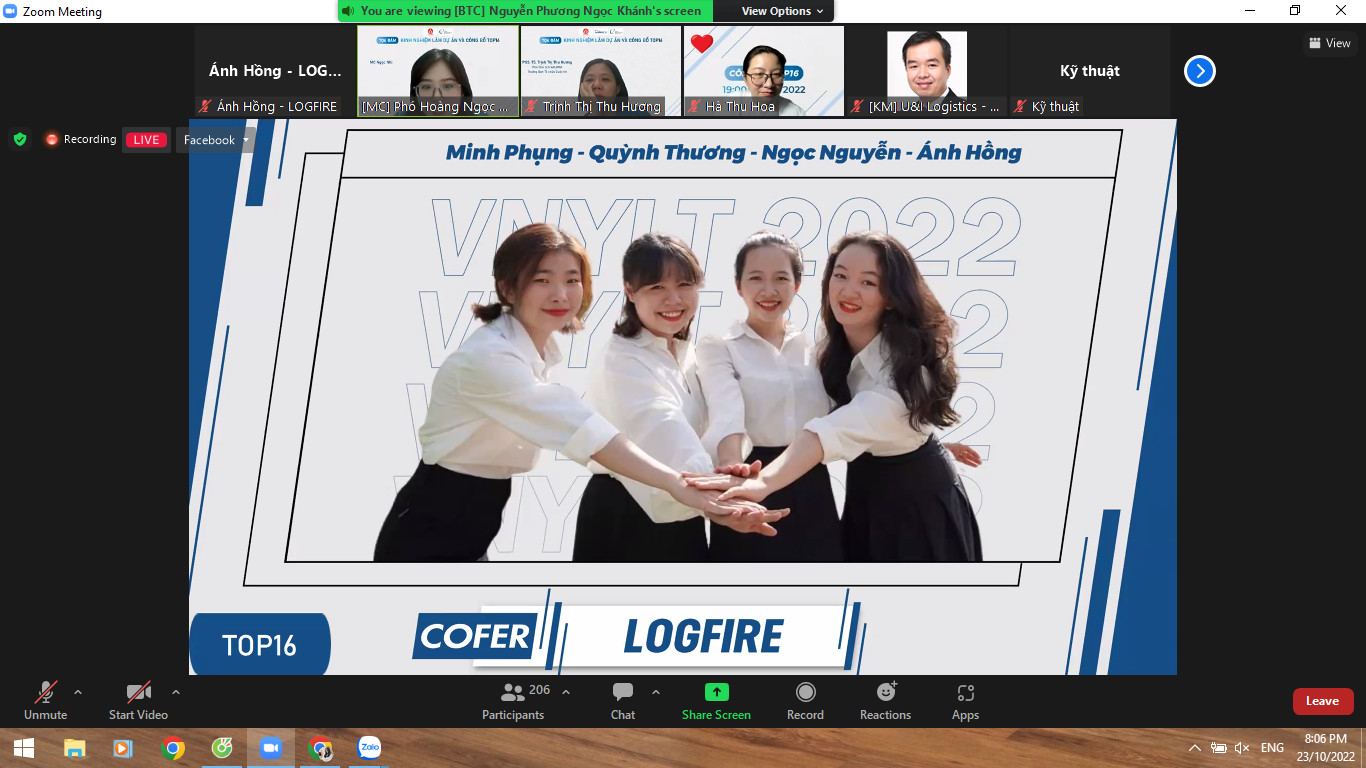Click the red LIVE badge

point(146,140)
